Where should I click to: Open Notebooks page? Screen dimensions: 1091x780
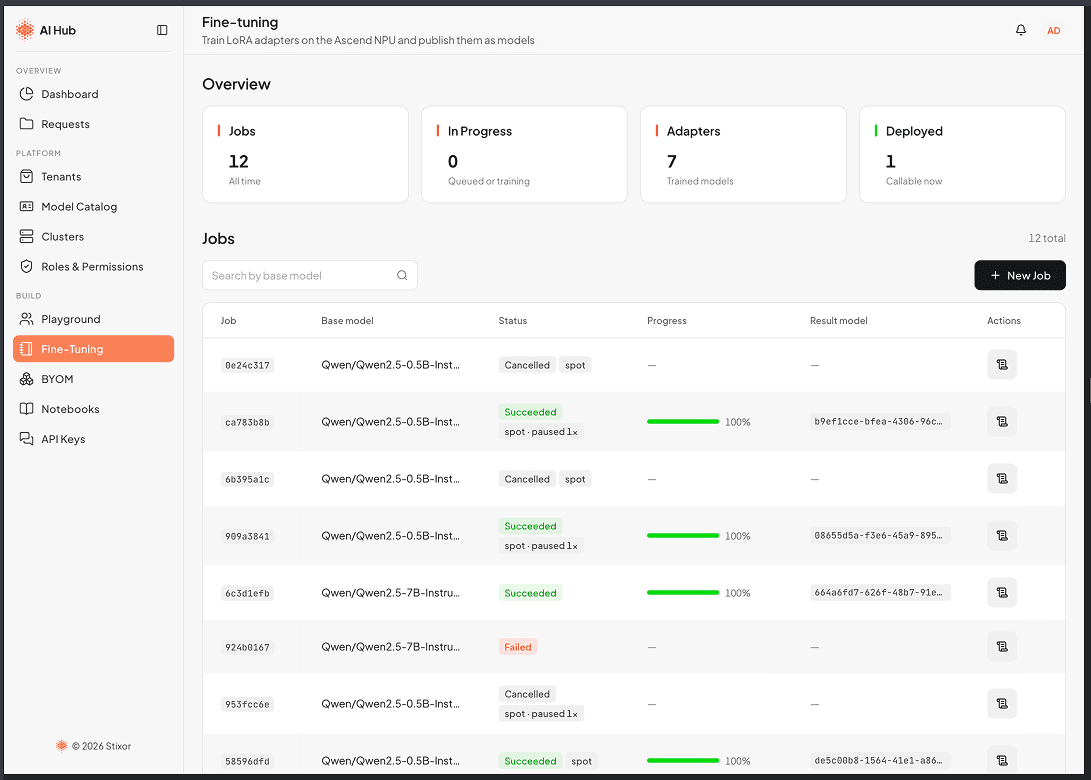point(93,409)
